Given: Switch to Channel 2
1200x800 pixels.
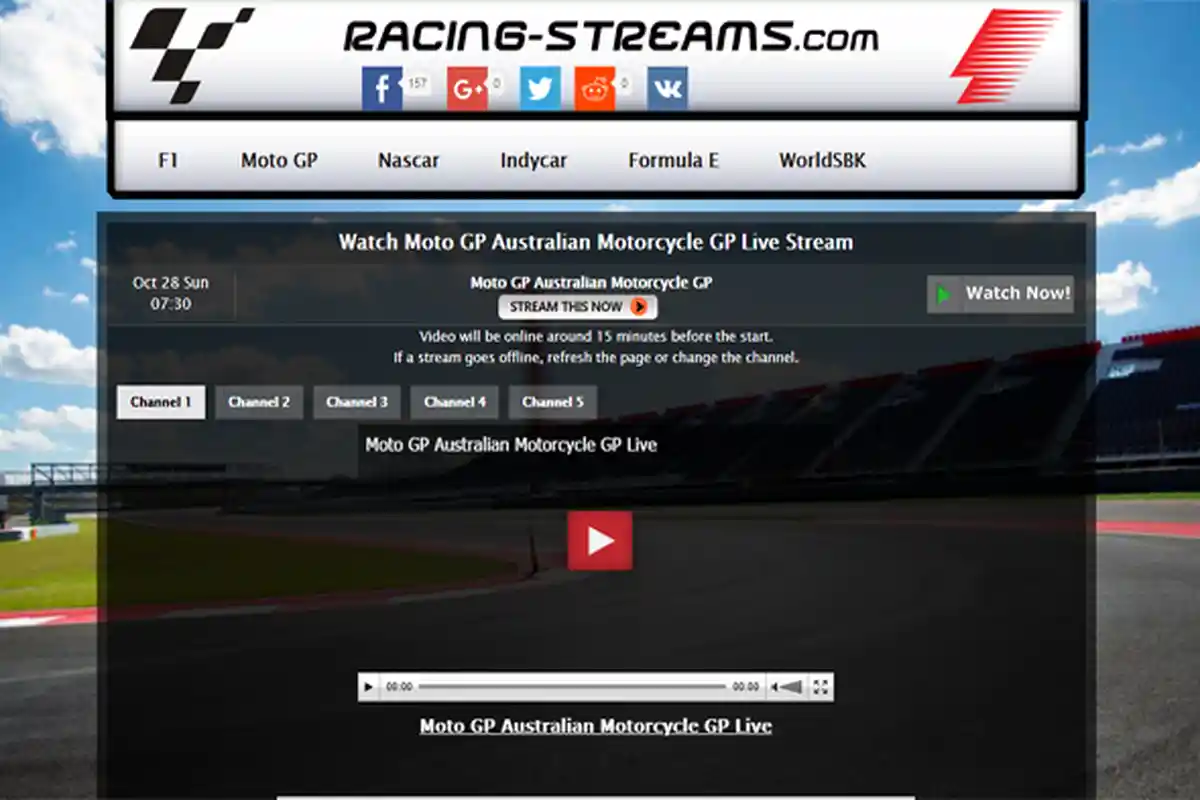Looking at the screenshot, I should (259, 402).
